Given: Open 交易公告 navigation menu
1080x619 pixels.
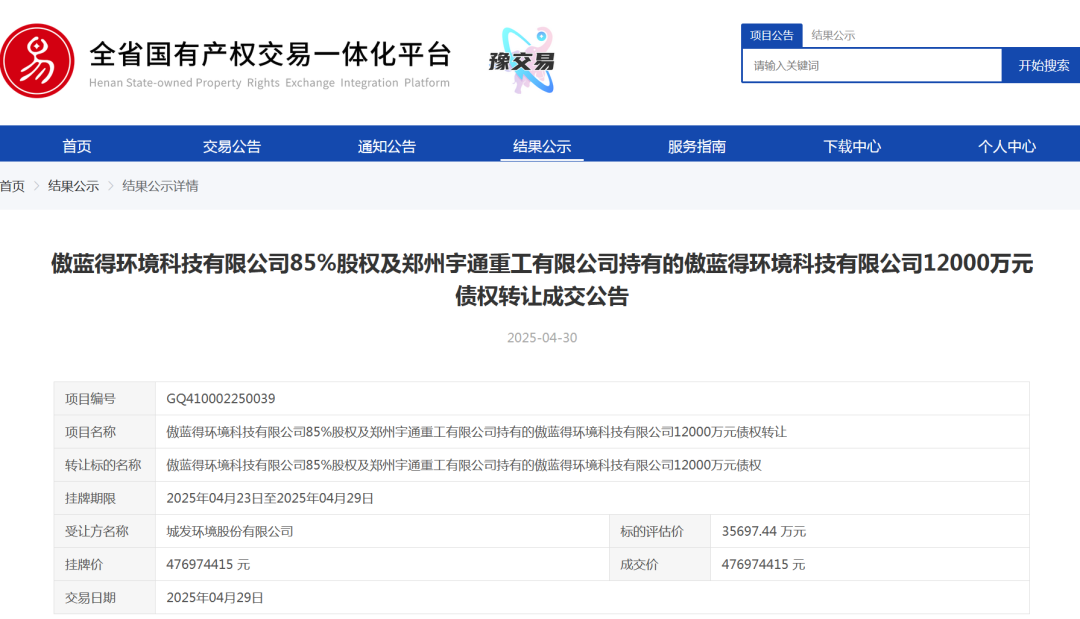Looking at the screenshot, I should point(232,146).
